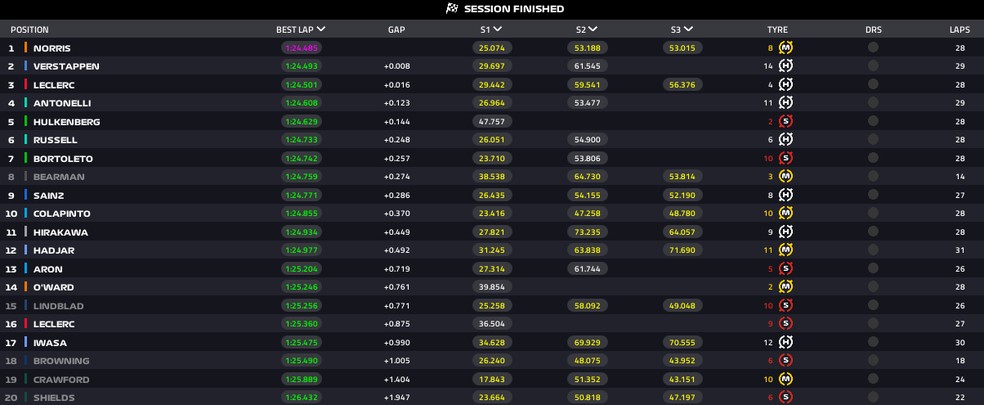This screenshot has width=984, height=405.
Task: Click Browning's best lap 1:25.490
Action: coord(301,360)
